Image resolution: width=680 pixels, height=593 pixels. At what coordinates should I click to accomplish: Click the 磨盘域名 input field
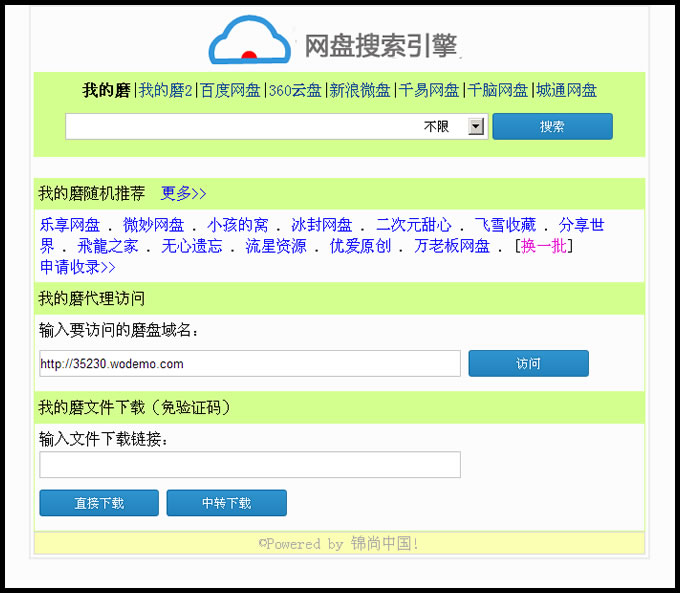click(249, 364)
